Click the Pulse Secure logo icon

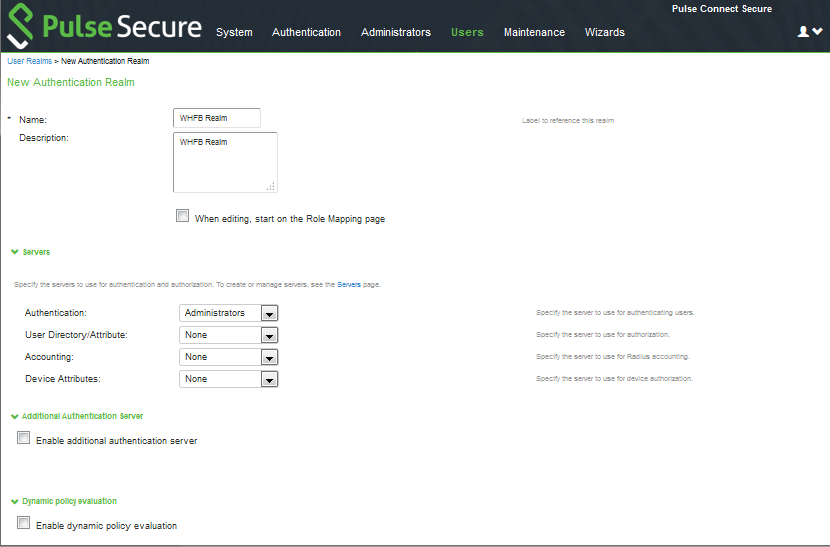point(31,26)
